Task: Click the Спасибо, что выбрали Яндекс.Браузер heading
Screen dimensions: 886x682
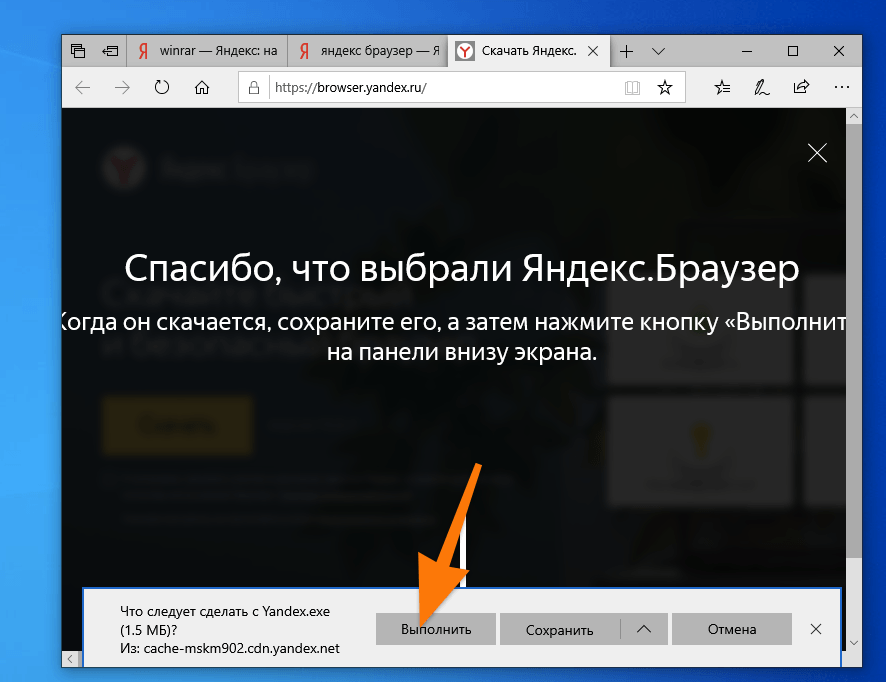Action: tap(462, 268)
